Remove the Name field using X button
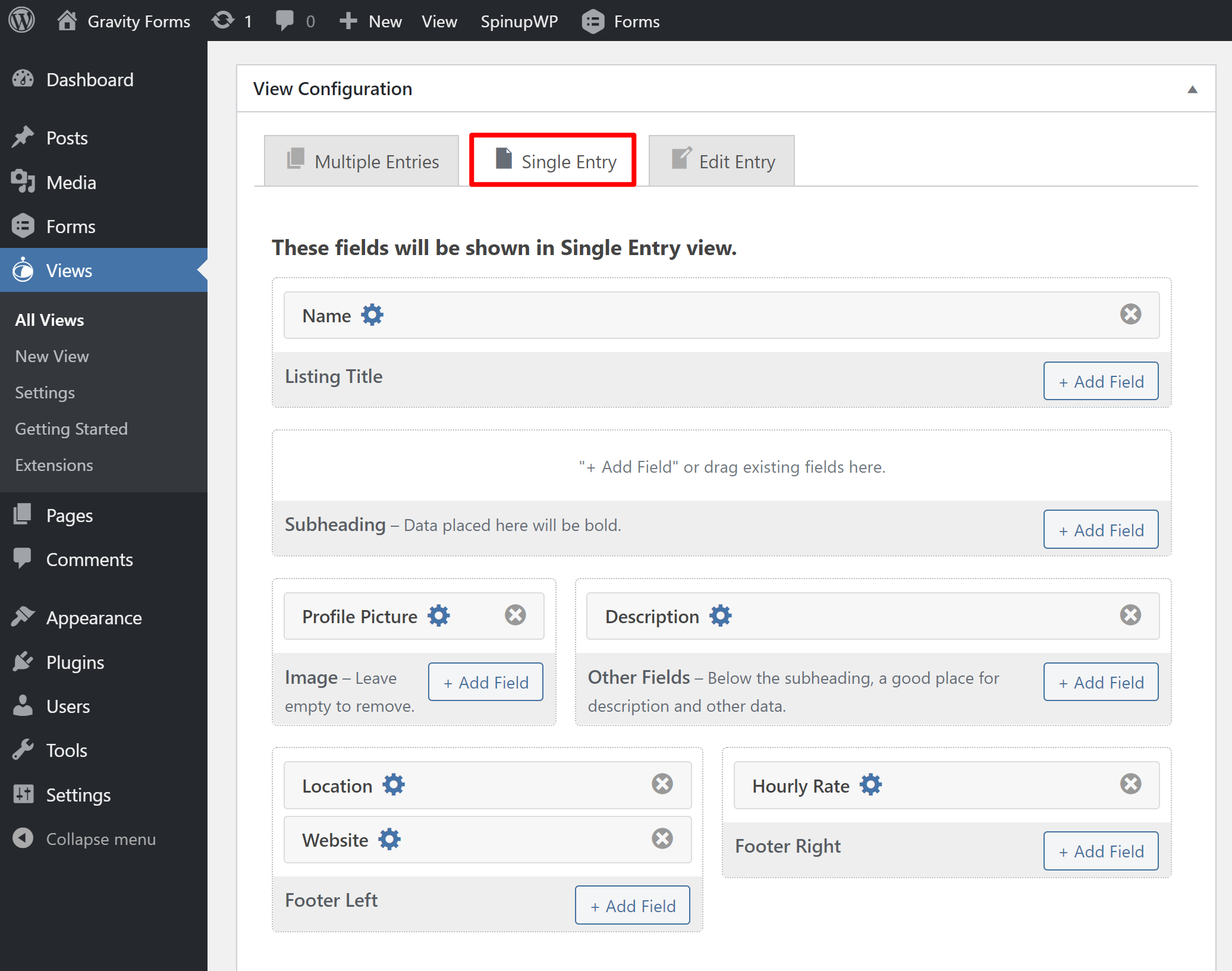This screenshot has width=1232, height=971. click(1130, 314)
